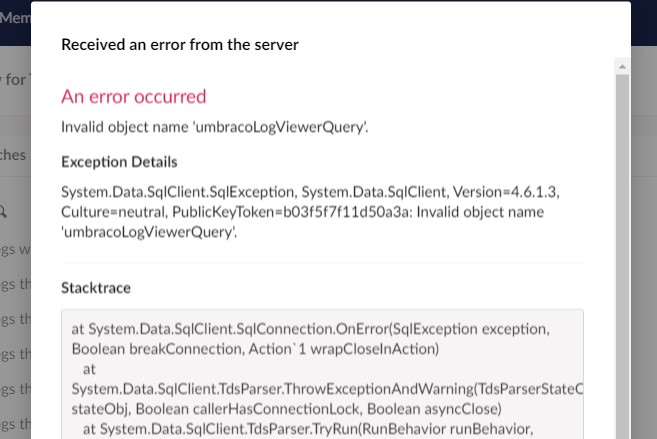Click the dark header bar right of the dialog
Viewport: 657px width, 439px height.
(644, 20)
